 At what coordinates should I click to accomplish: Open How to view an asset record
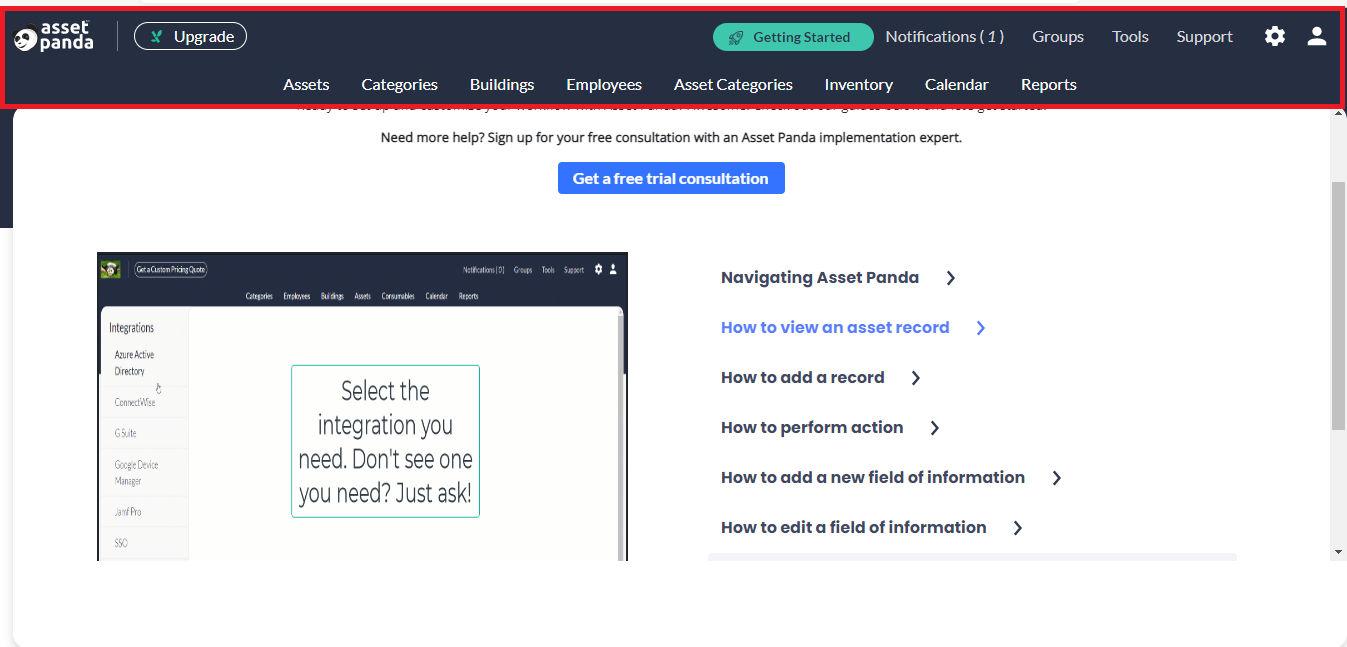pos(835,328)
